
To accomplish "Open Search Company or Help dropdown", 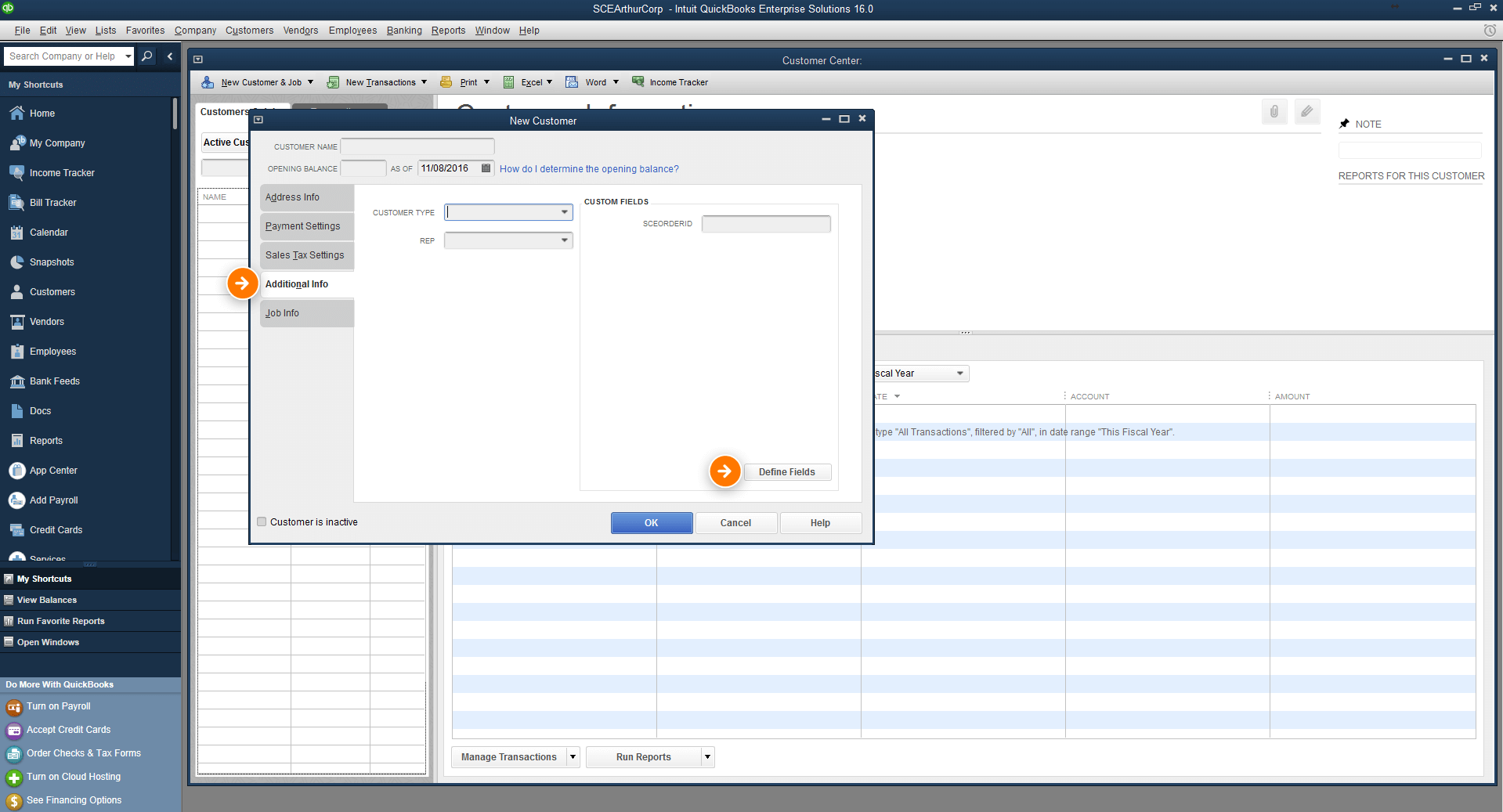I will (128, 56).
